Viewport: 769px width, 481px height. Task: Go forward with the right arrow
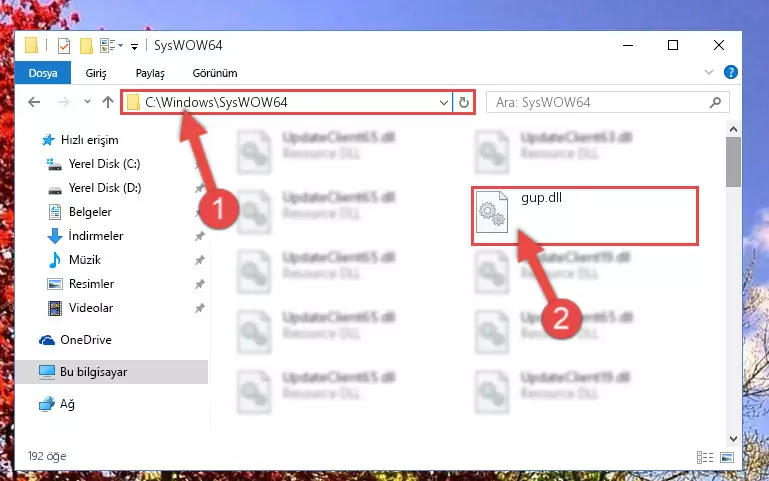tap(64, 102)
